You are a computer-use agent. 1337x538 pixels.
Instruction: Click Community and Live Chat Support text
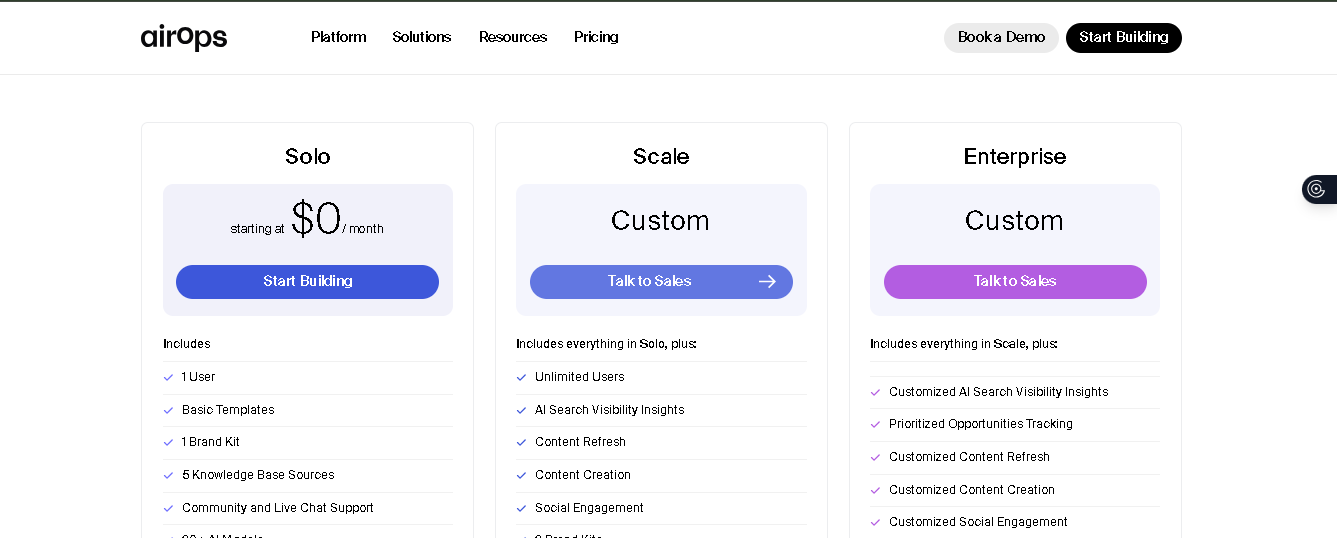(x=278, y=508)
